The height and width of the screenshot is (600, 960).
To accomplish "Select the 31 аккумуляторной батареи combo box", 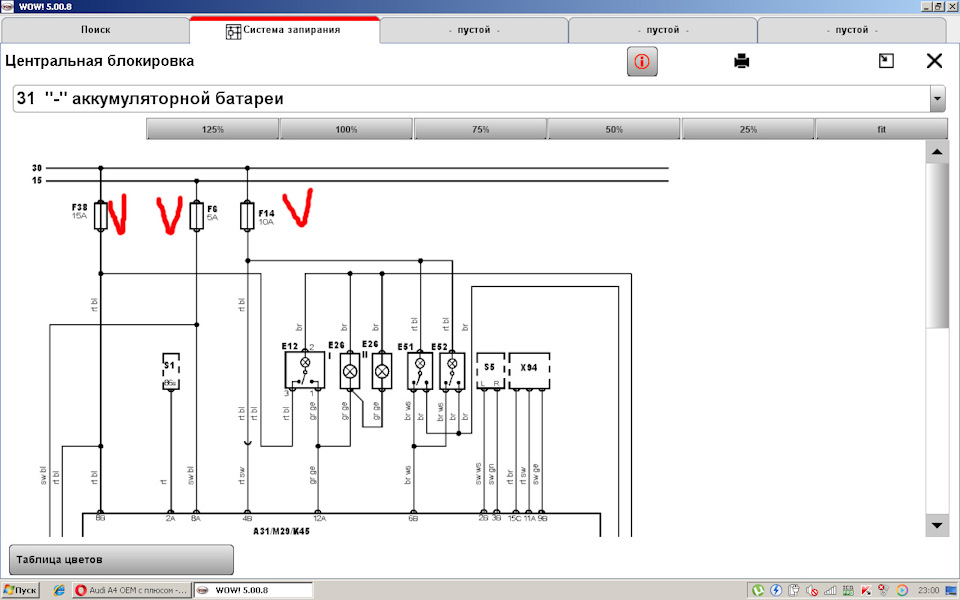I will pos(470,99).
